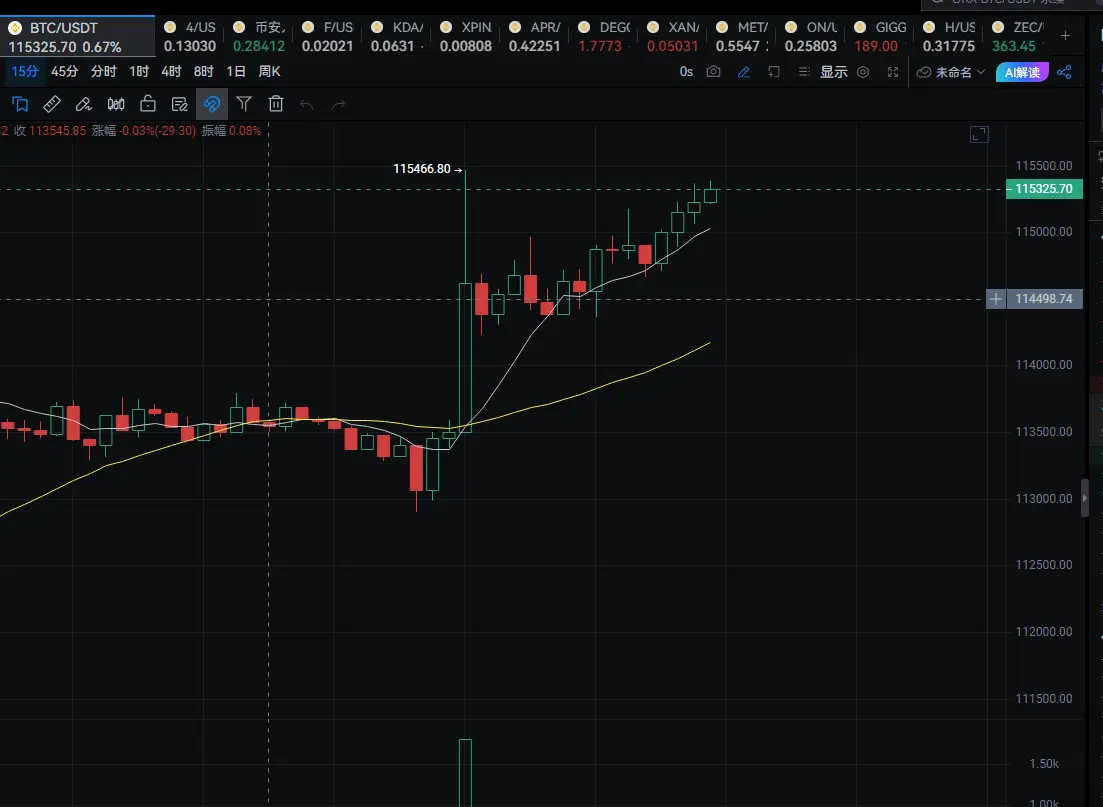Click the pop-out window icon beside pencil
This screenshot has height=807, width=1103.
click(x=774, y=72)
